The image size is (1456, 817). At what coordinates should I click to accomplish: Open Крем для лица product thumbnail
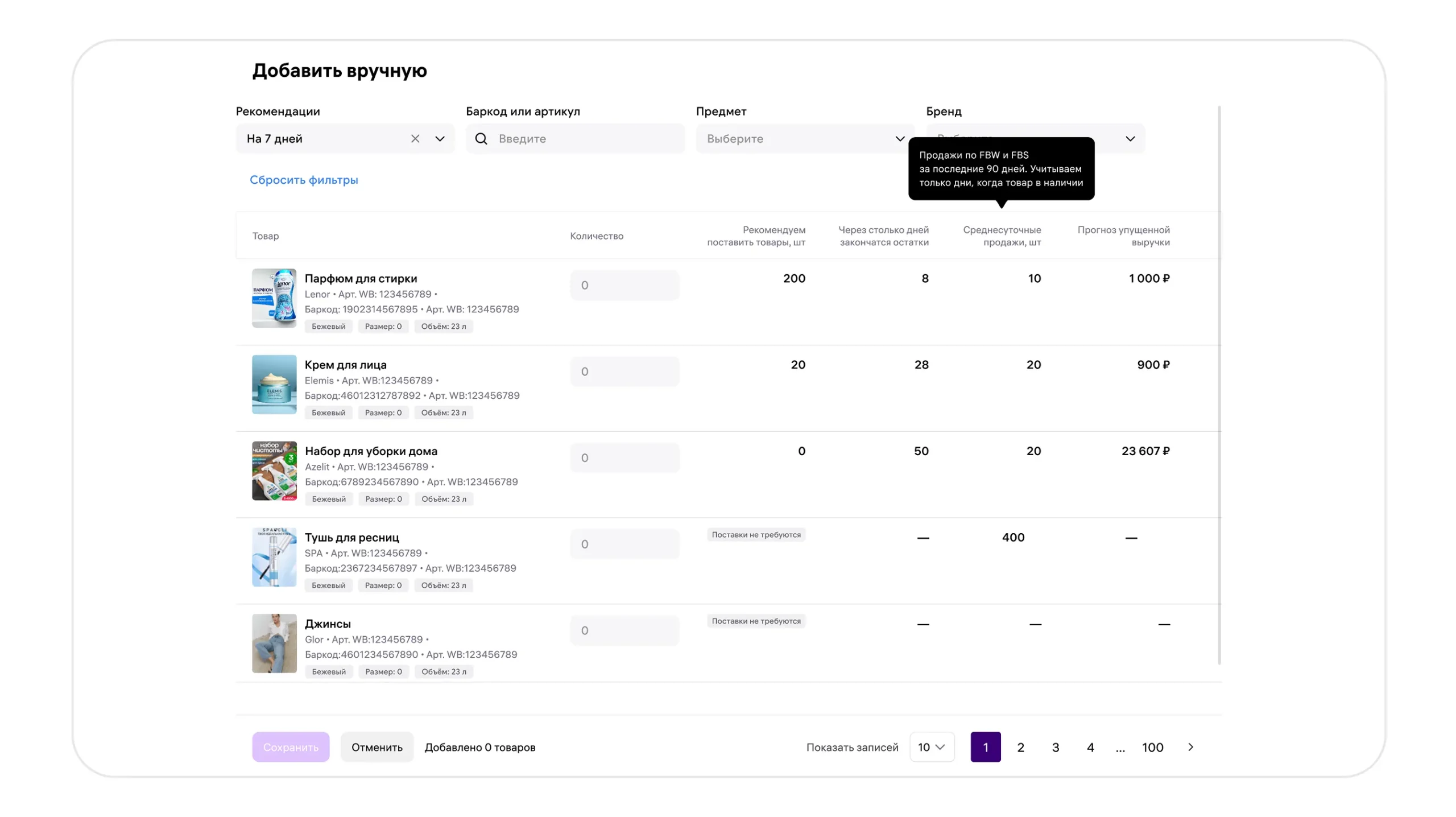click(274, 385)
